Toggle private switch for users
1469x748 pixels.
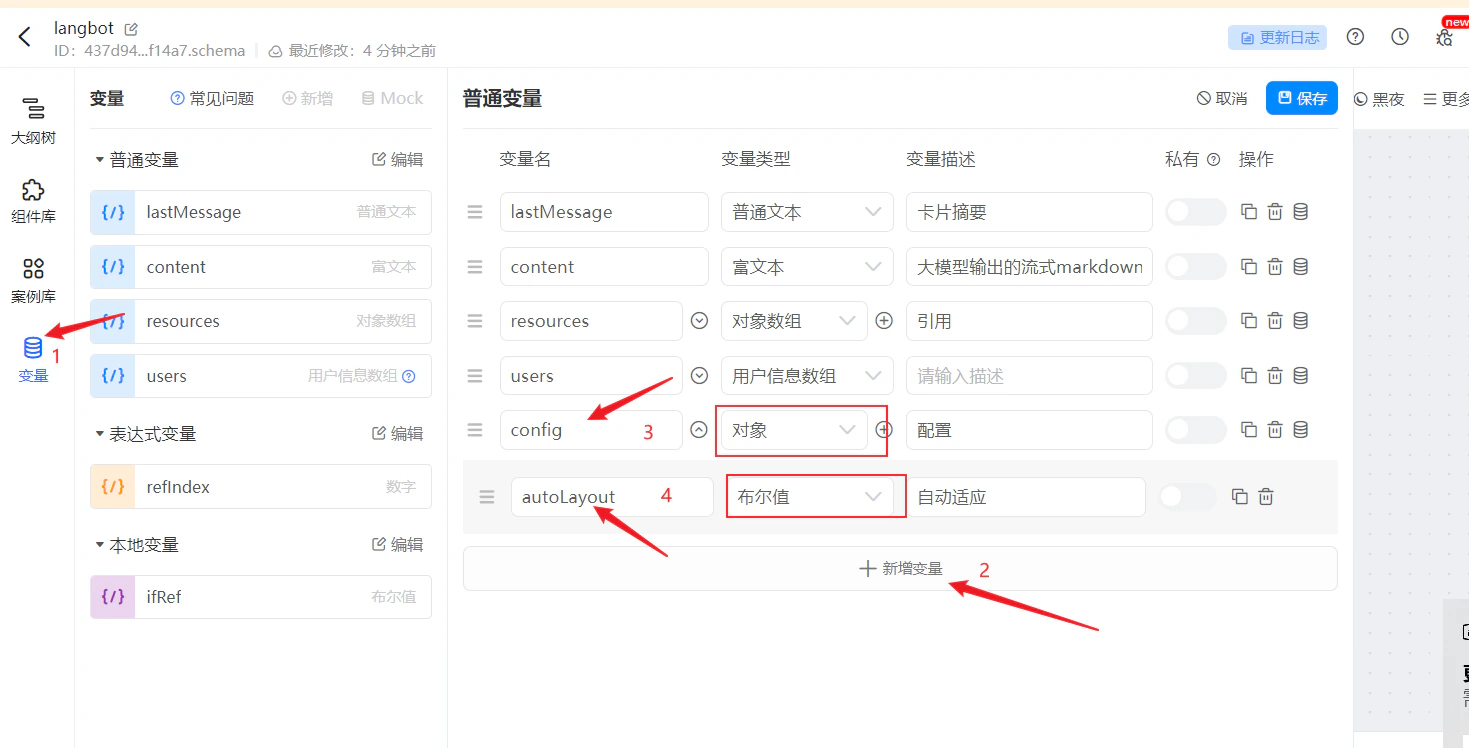pyautogui.click(x=1195, y=376)
